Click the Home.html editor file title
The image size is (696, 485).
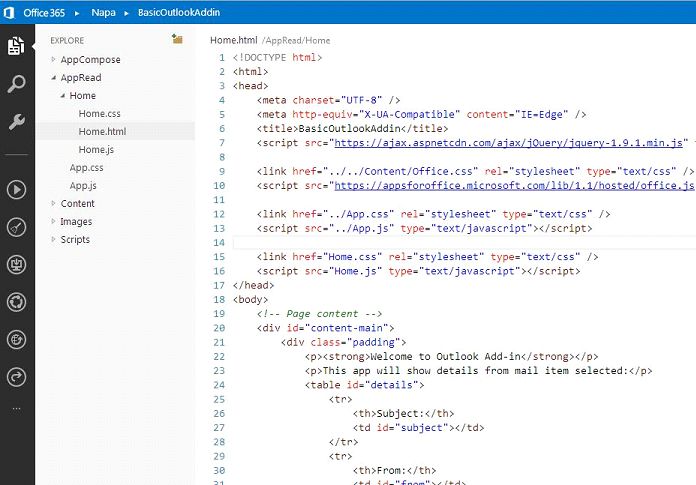click(233, 40)
